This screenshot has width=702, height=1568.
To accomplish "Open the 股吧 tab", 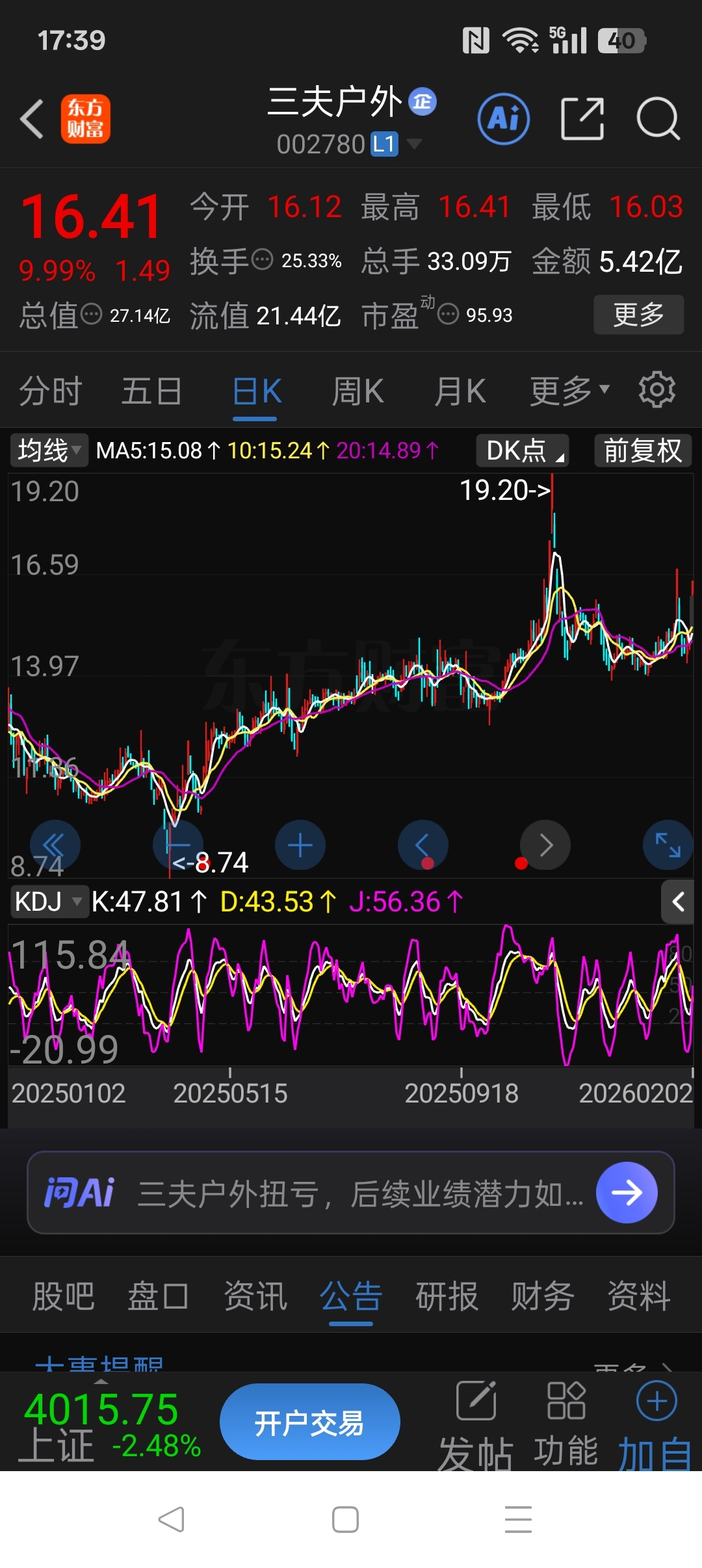I will (x=64, y=1296).
